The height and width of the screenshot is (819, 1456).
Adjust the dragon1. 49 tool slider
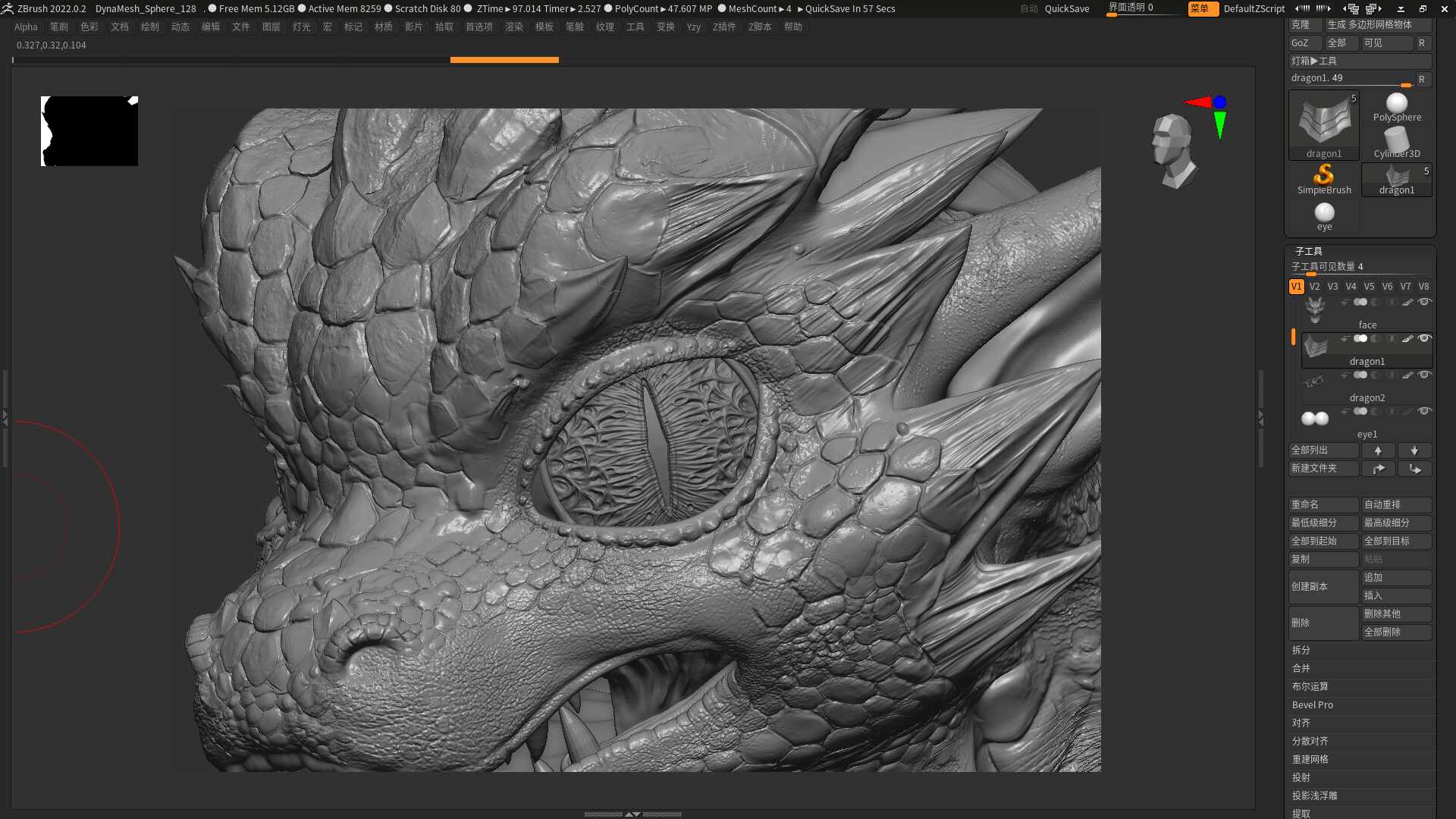[1351, 79]
